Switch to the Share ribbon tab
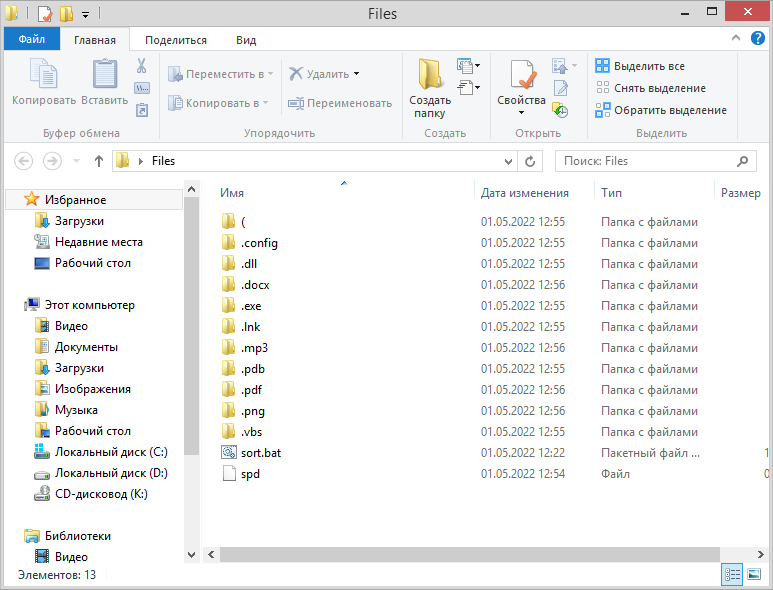The height and width of the screenshot is (590, 773). pyautogui.click(x=176, y=40)
